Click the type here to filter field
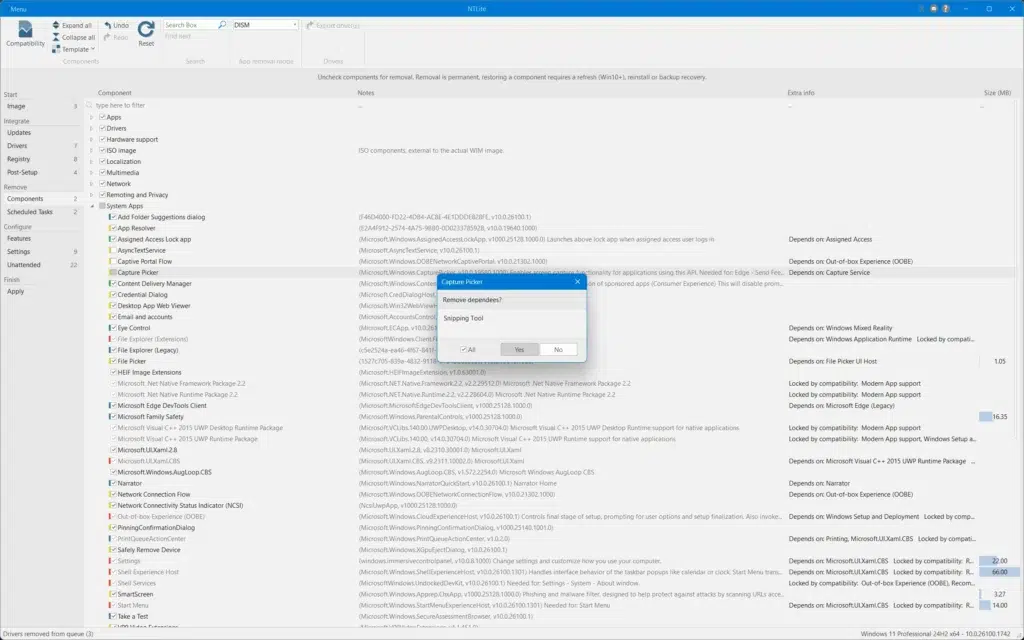 tap(222, 105)
